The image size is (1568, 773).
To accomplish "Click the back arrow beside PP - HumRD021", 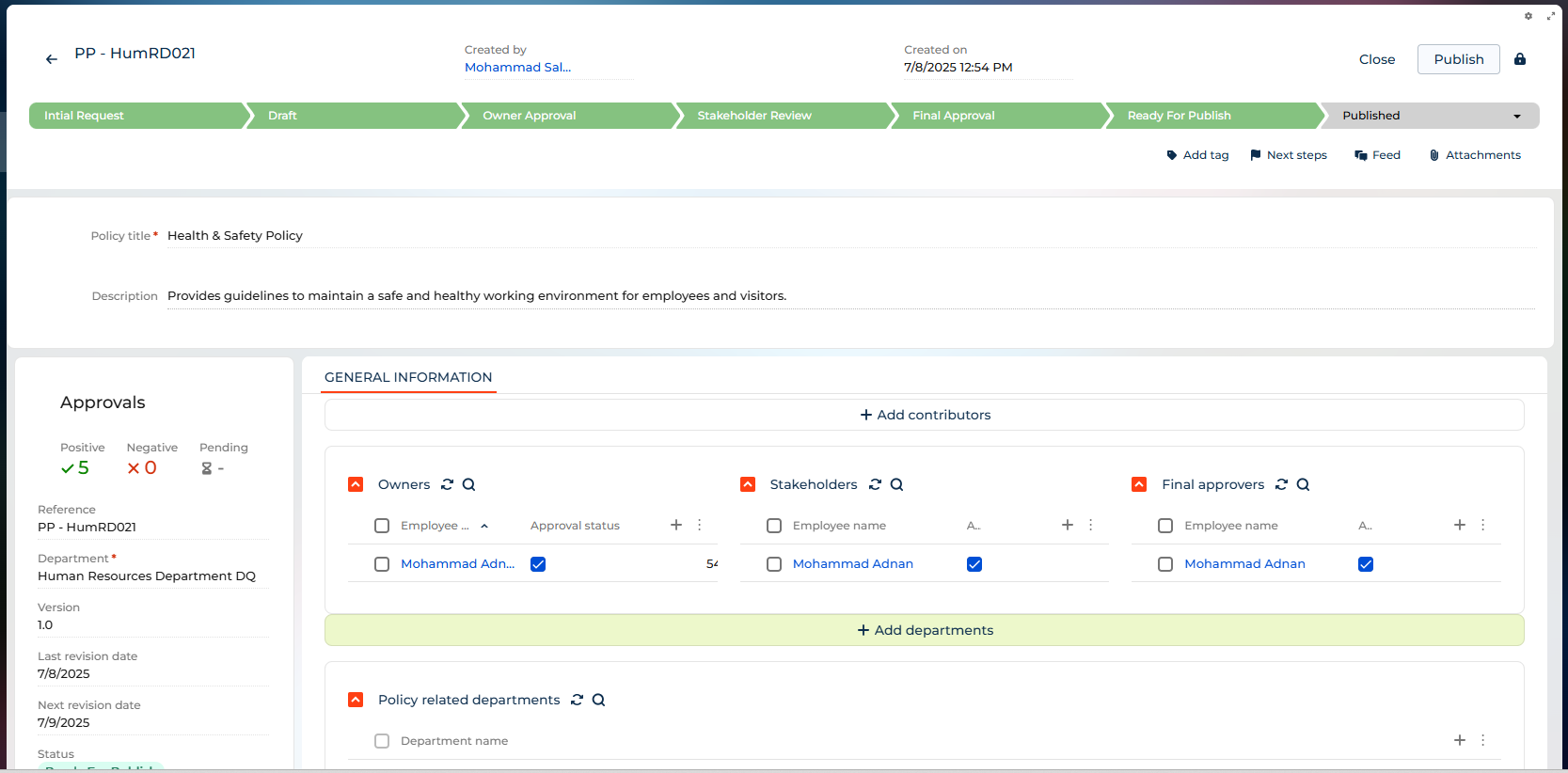I will pyautogui.click(x=52, y=59).
